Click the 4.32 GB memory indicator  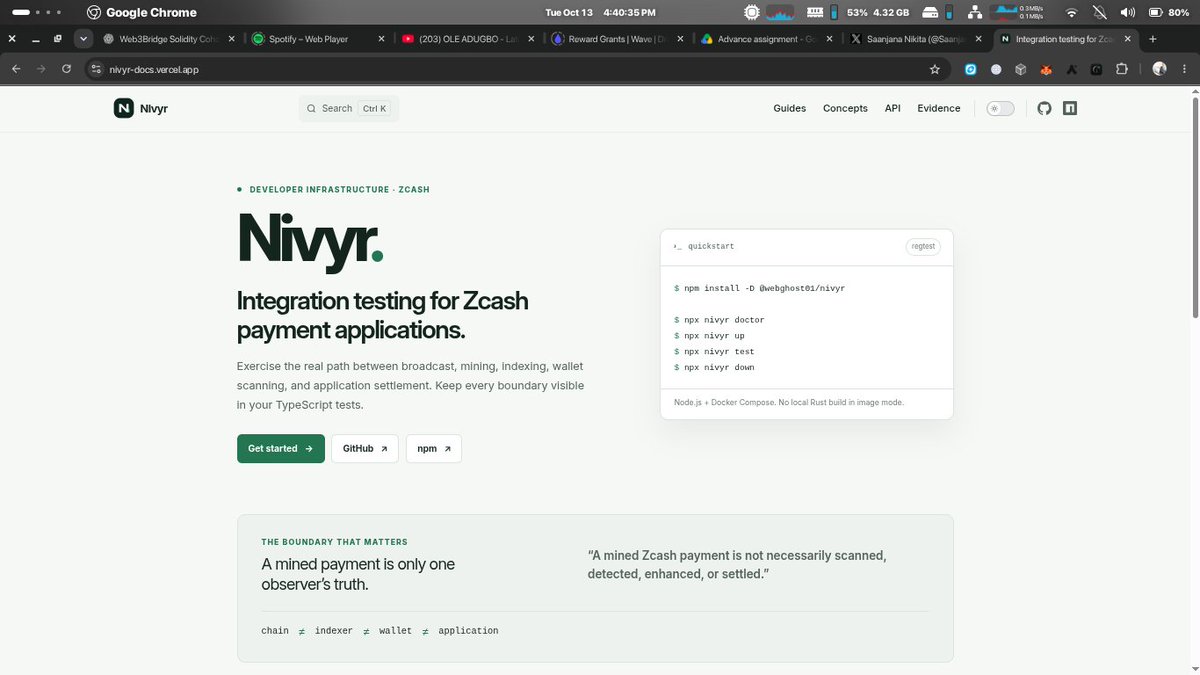[890, 12]
